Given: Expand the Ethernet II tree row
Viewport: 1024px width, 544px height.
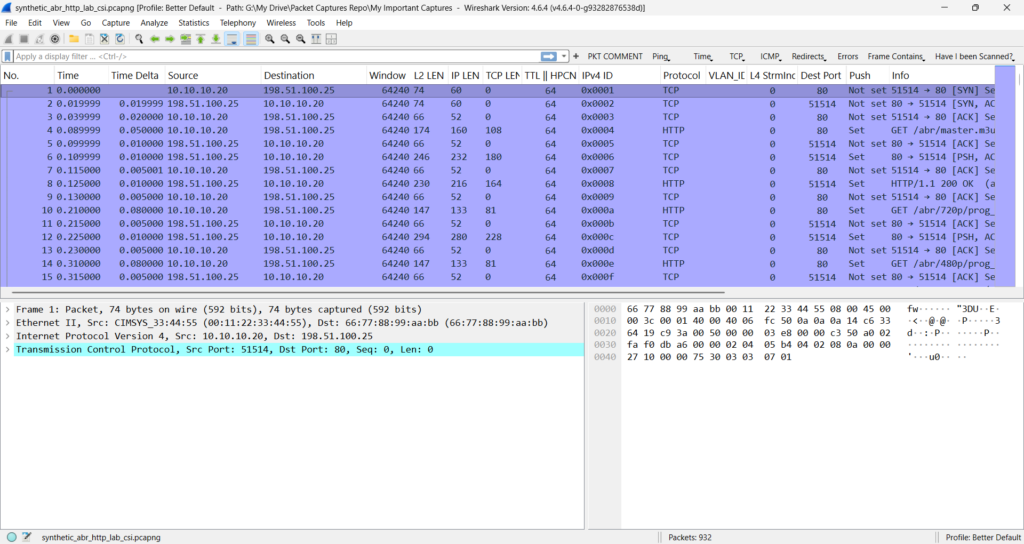Looking at the screenshot, I should pyautogui.click(x=8, y=323).
